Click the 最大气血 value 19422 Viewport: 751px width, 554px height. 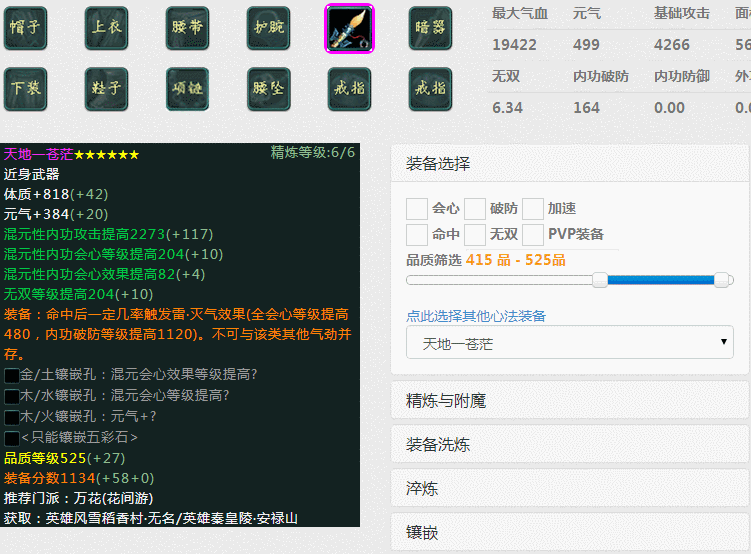(514, 45)
